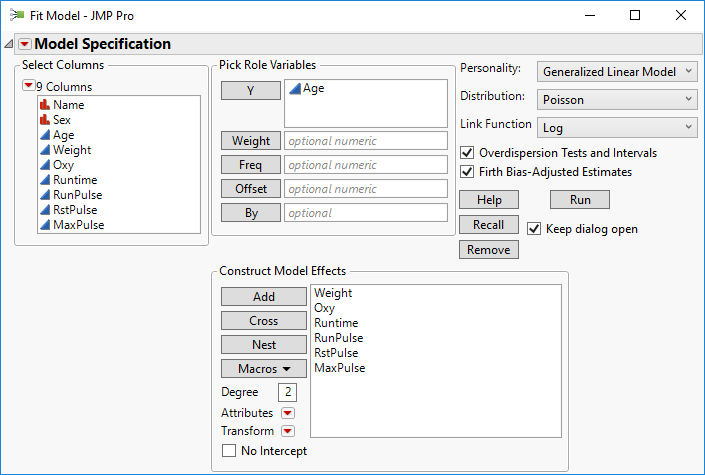Screen dimensions: 705x475
Task: Open the 9 Columns red triangle menu
Action: click(x=28, y=86)
